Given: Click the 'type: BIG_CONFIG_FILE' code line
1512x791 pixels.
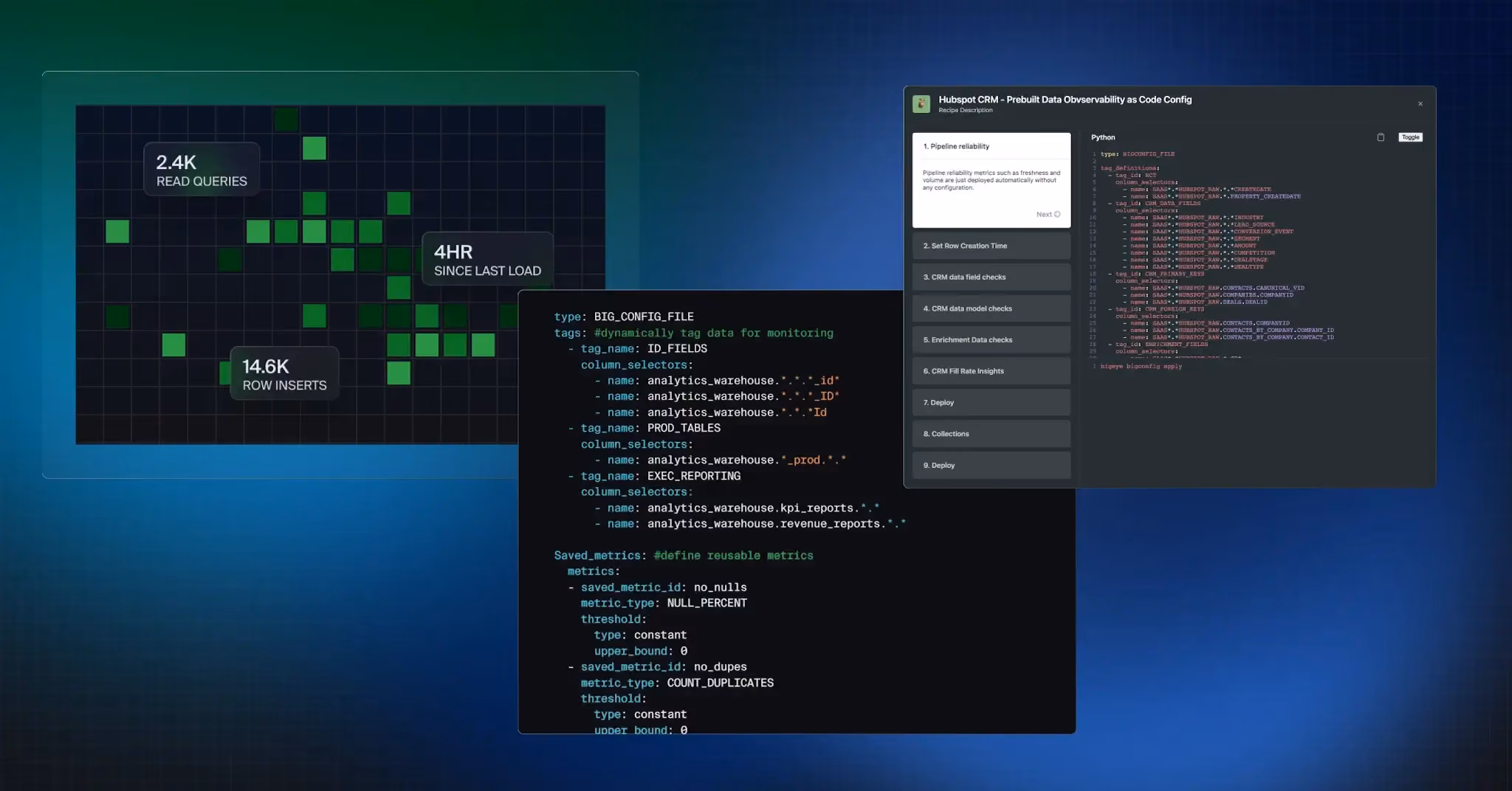Looking at the screenshot, I should click(x=624, y=317).
